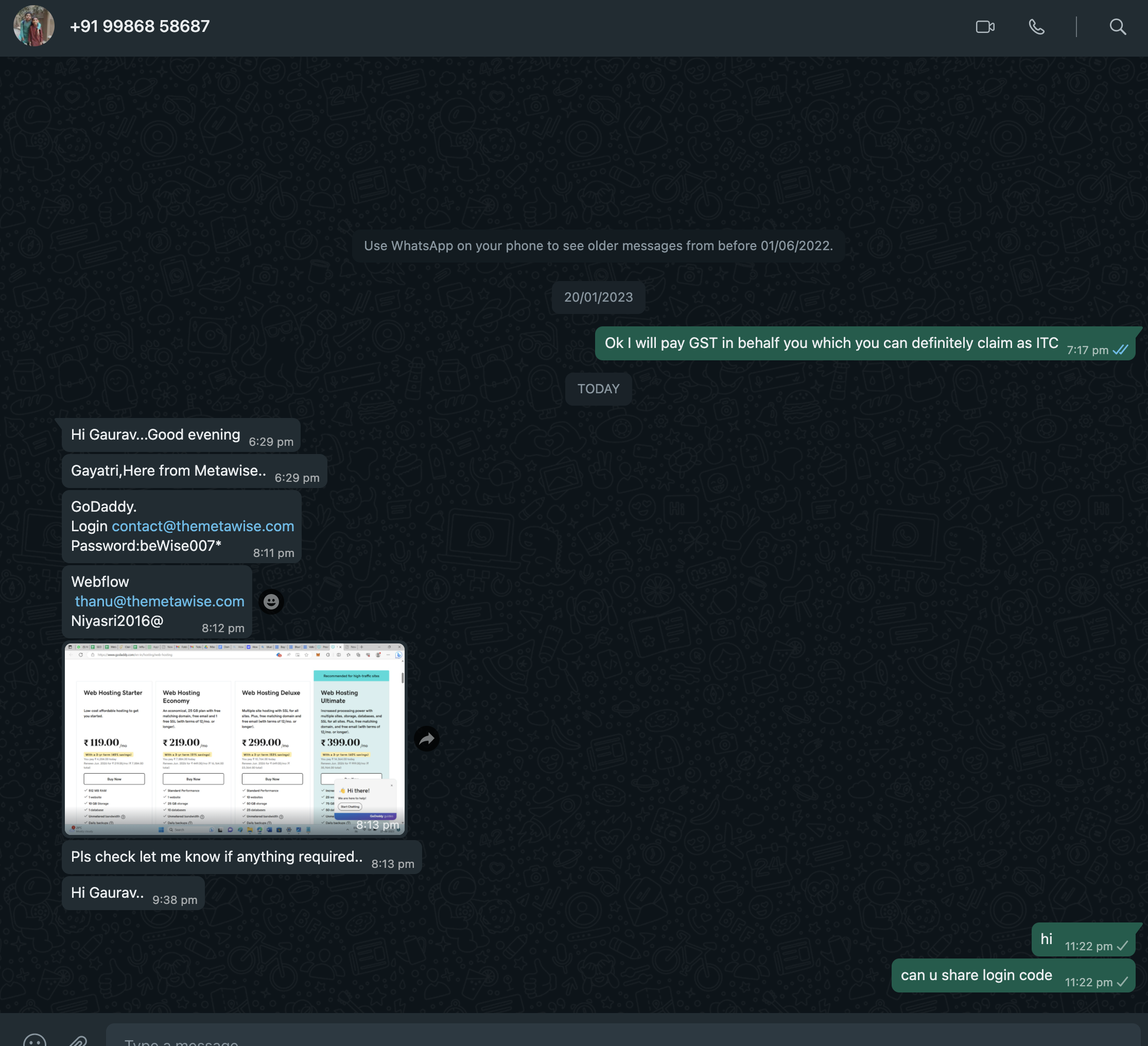Screen dimensions: 1148x1046
Task: Open the web hosting pricing image
Action: coord(235,739)
